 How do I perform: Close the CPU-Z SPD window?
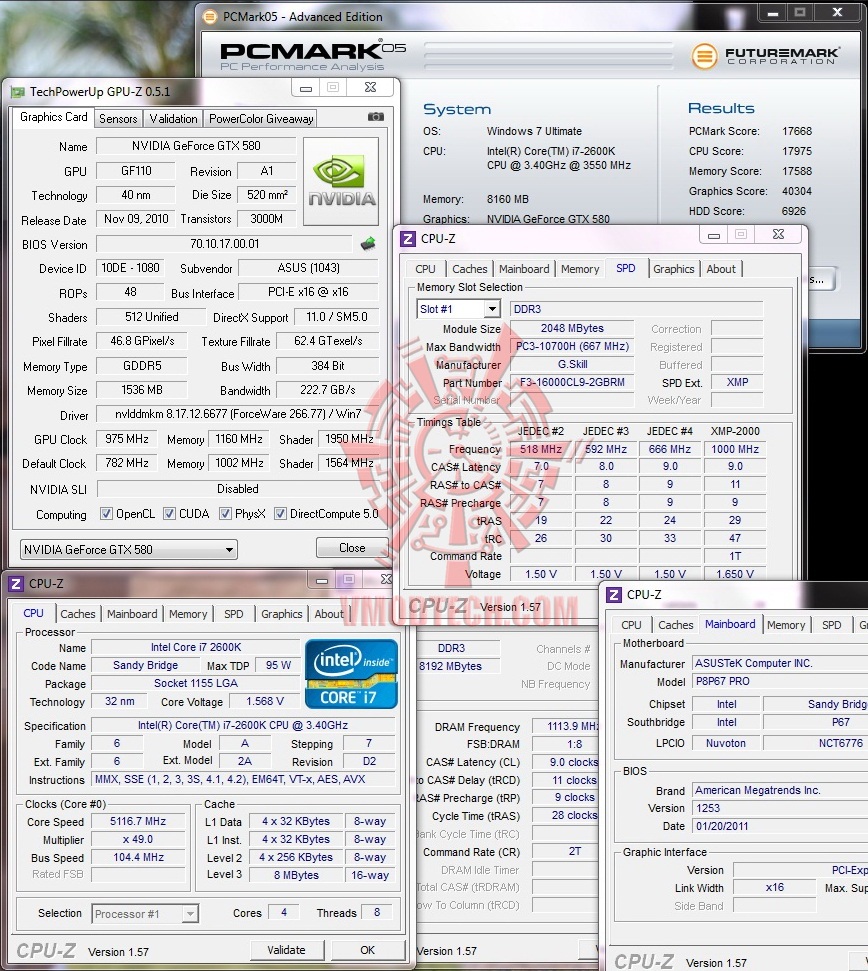(779, 234)
